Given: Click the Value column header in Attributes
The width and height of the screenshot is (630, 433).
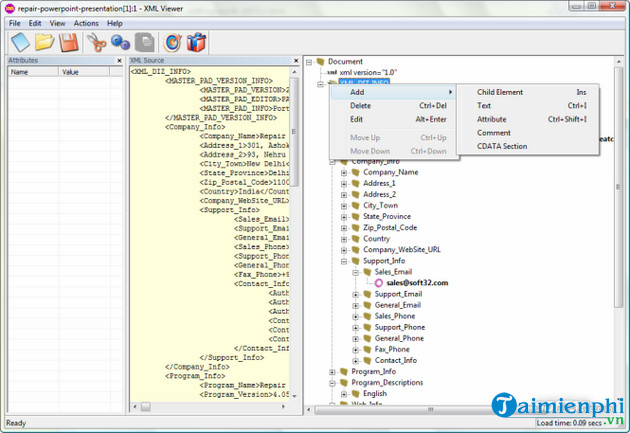Looking at the screenshot, I should [84, 72].
